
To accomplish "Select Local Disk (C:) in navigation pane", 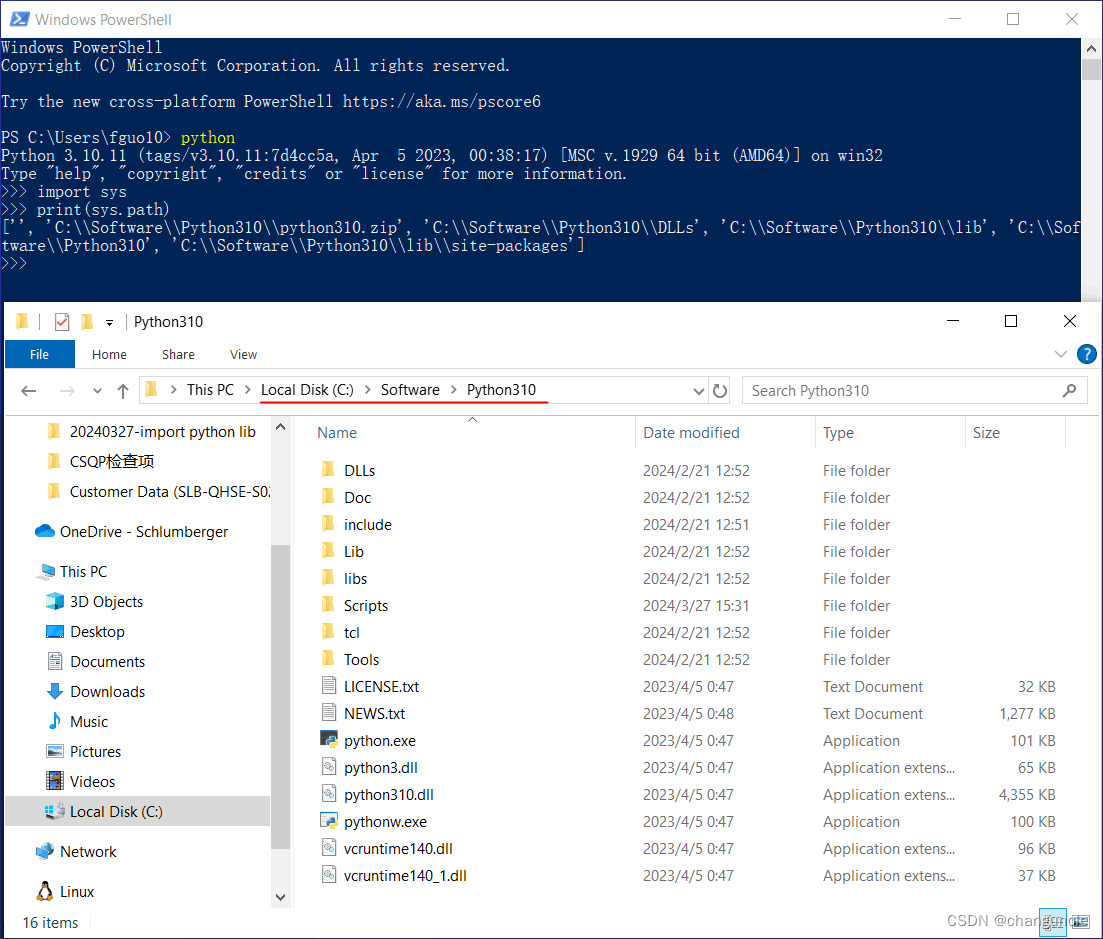I will click(x=138, y=811).
